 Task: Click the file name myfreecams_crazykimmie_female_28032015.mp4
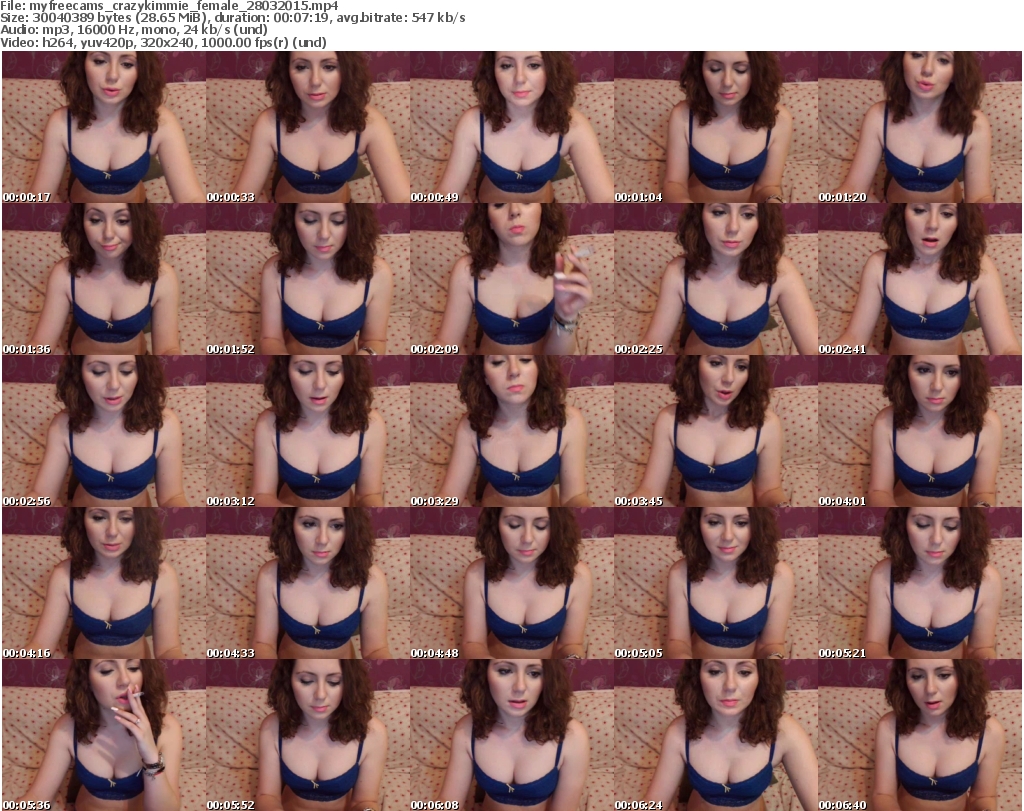click(x=184, y=6)
